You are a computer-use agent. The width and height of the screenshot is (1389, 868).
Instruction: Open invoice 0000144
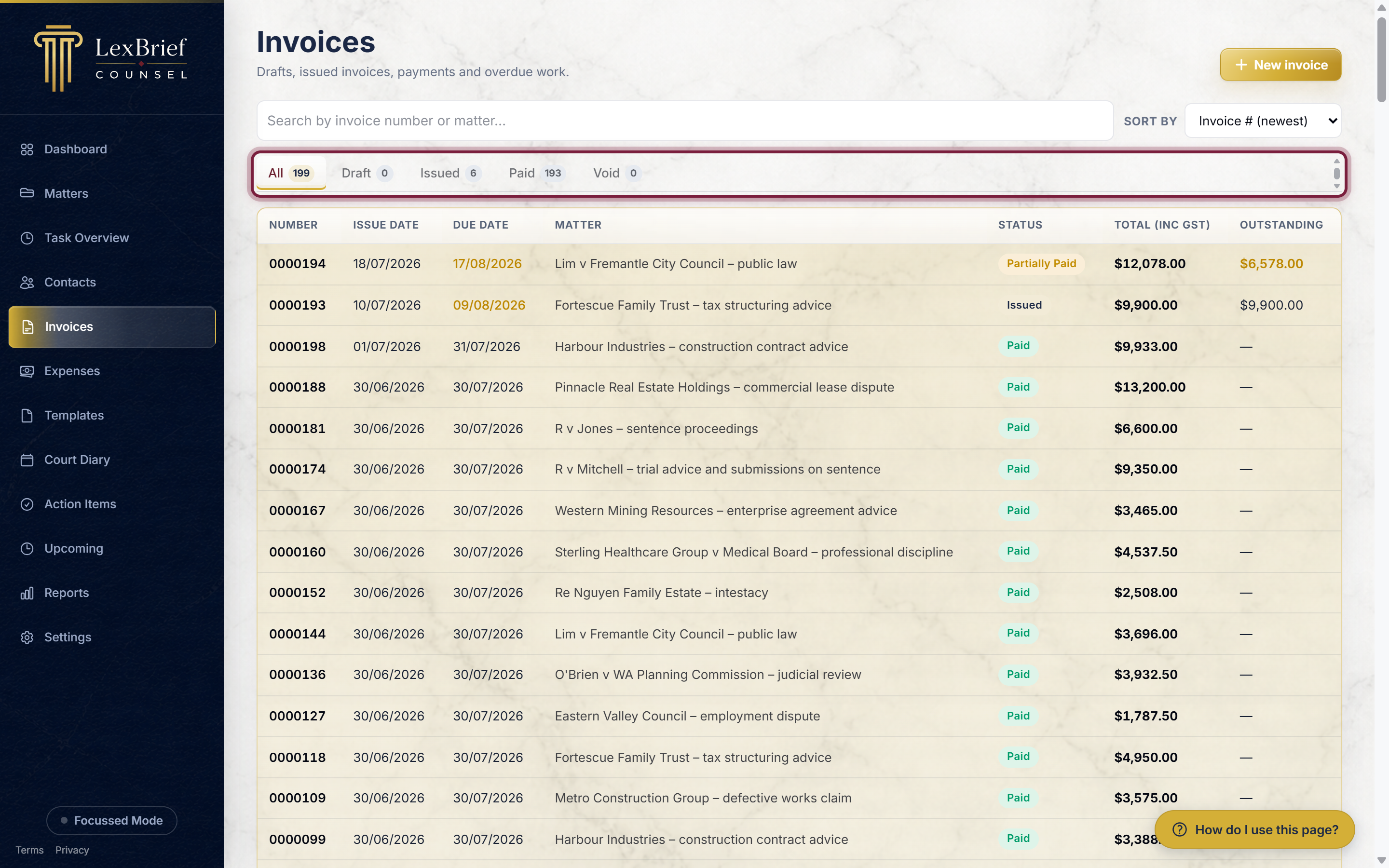[x=799, y=634]
